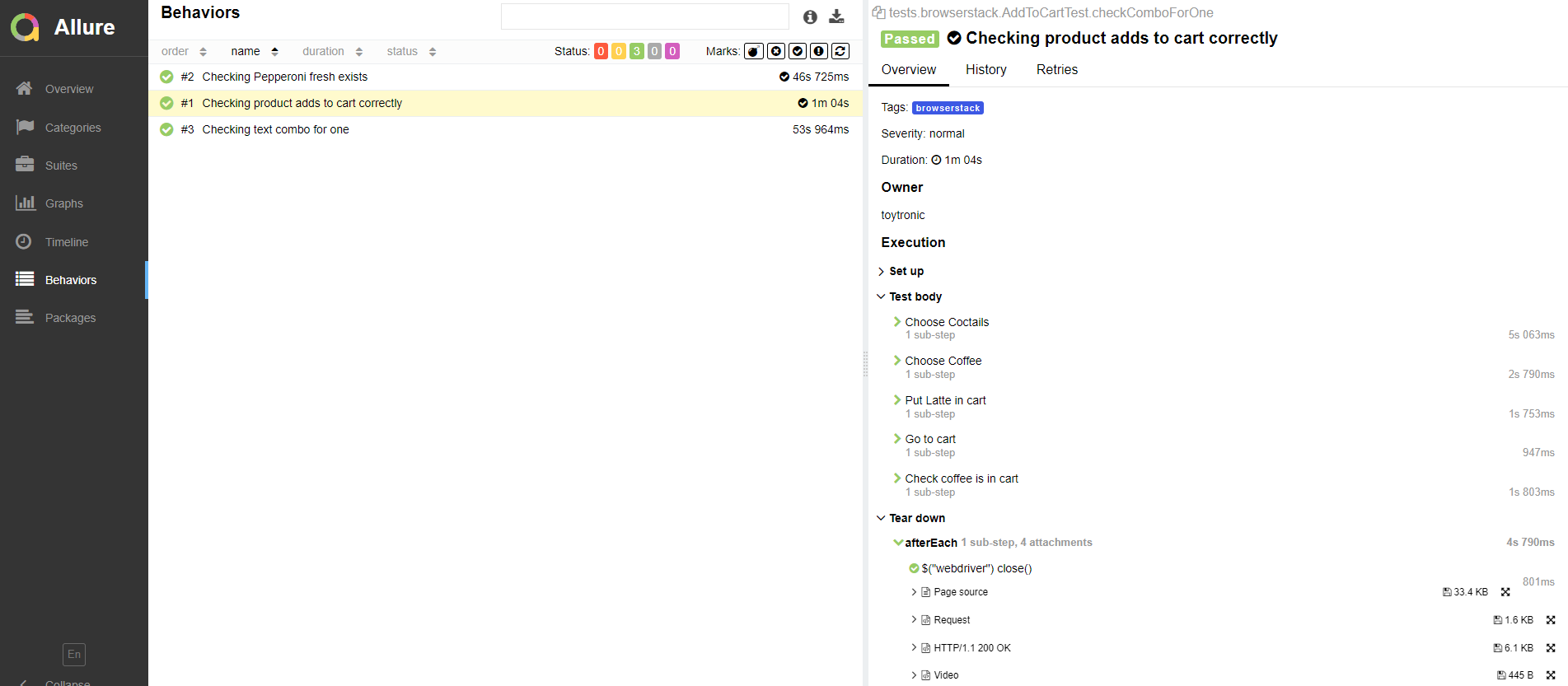This screenshot has height=686, width=1568.
Task: Expand the Choose Coctails step
Action: 947,322
